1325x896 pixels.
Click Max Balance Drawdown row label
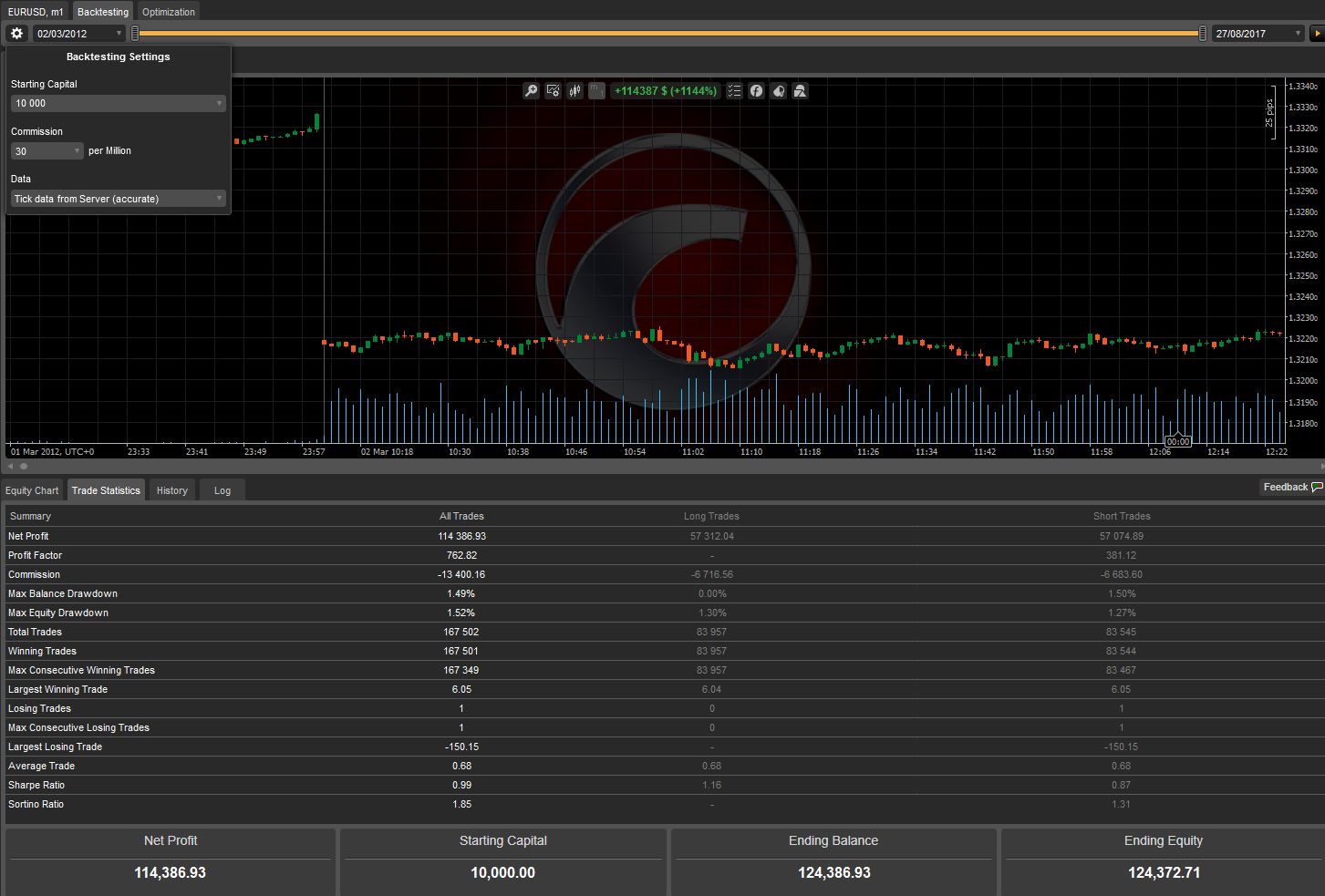63,594
